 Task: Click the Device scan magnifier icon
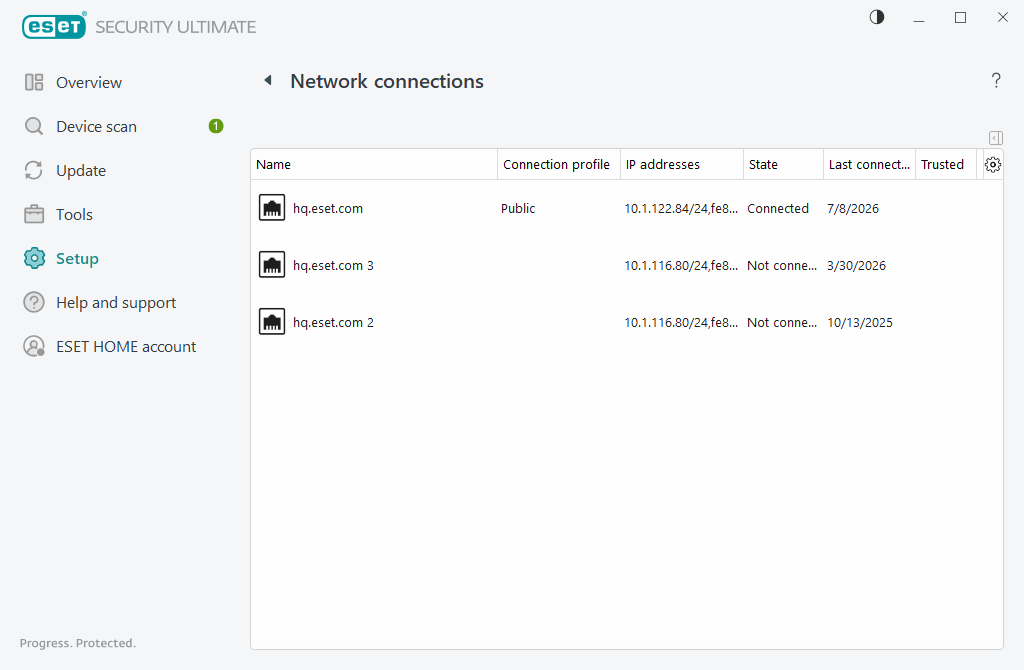click(x=34, y=126)
